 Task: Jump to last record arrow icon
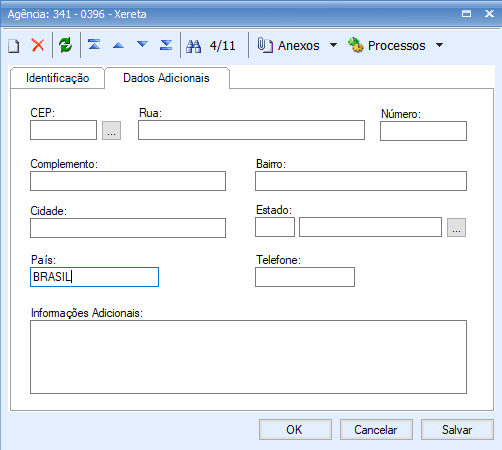tap(166, 45)
